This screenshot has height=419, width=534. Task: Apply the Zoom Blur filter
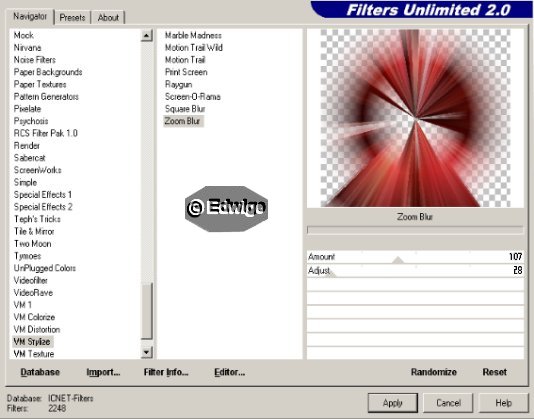coord(393,403)
